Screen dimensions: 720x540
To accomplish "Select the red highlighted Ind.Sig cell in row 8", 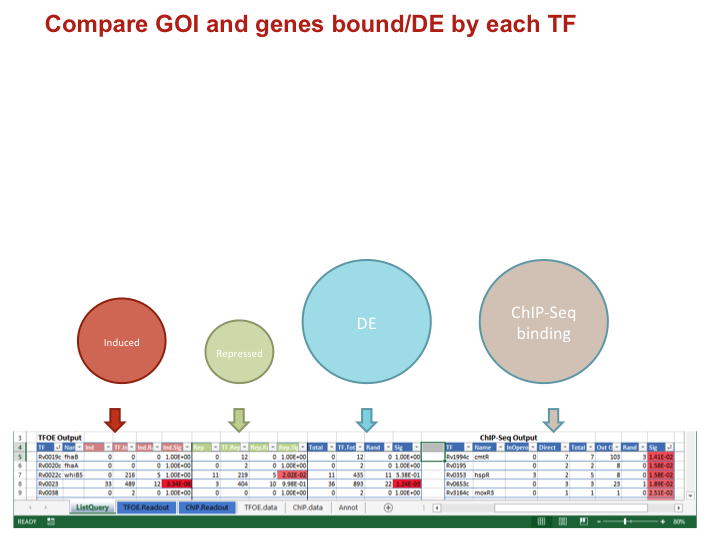I will [x=177, y=484].
